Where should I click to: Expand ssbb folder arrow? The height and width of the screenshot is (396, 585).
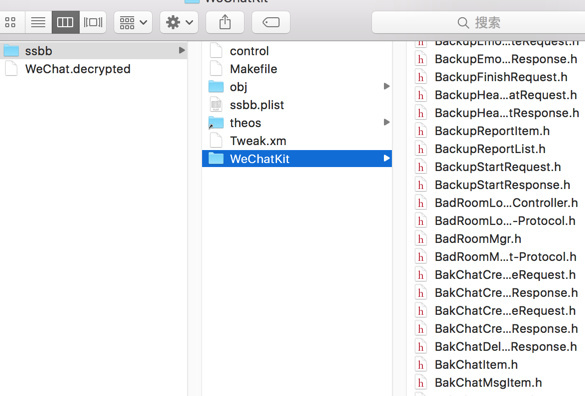click(182, 50)
